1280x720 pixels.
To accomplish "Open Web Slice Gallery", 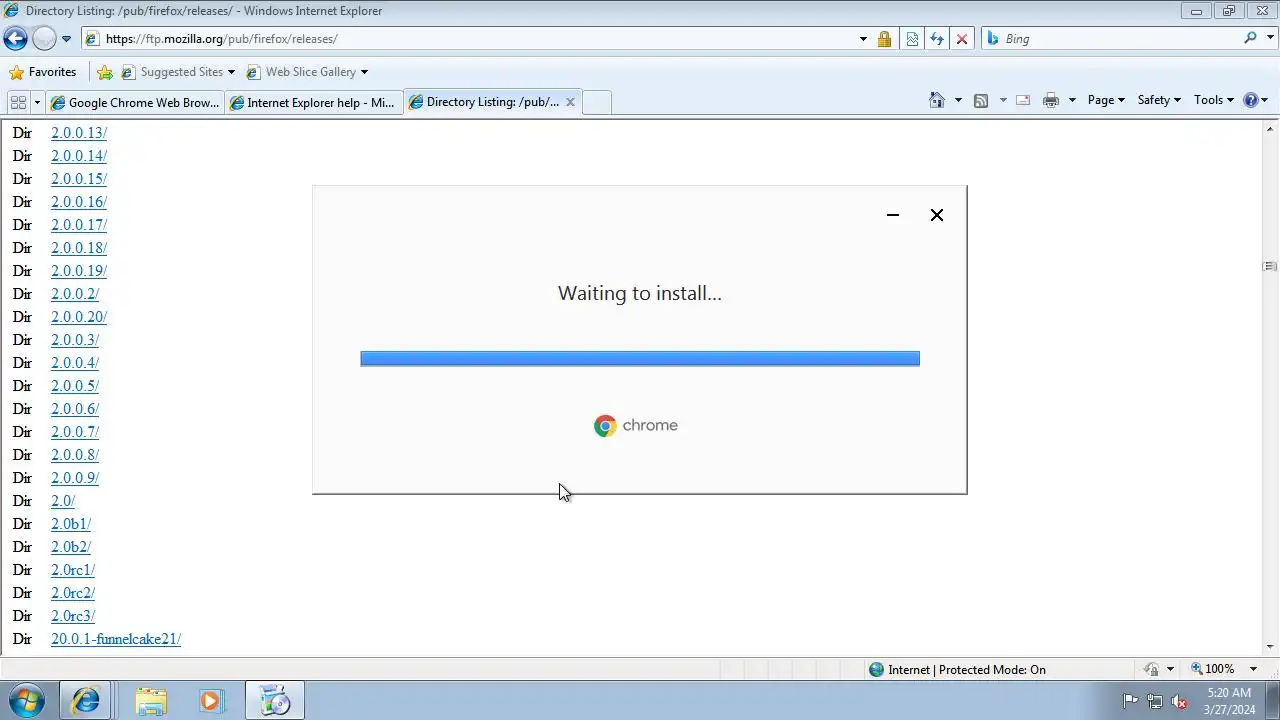I will point(307,72).
